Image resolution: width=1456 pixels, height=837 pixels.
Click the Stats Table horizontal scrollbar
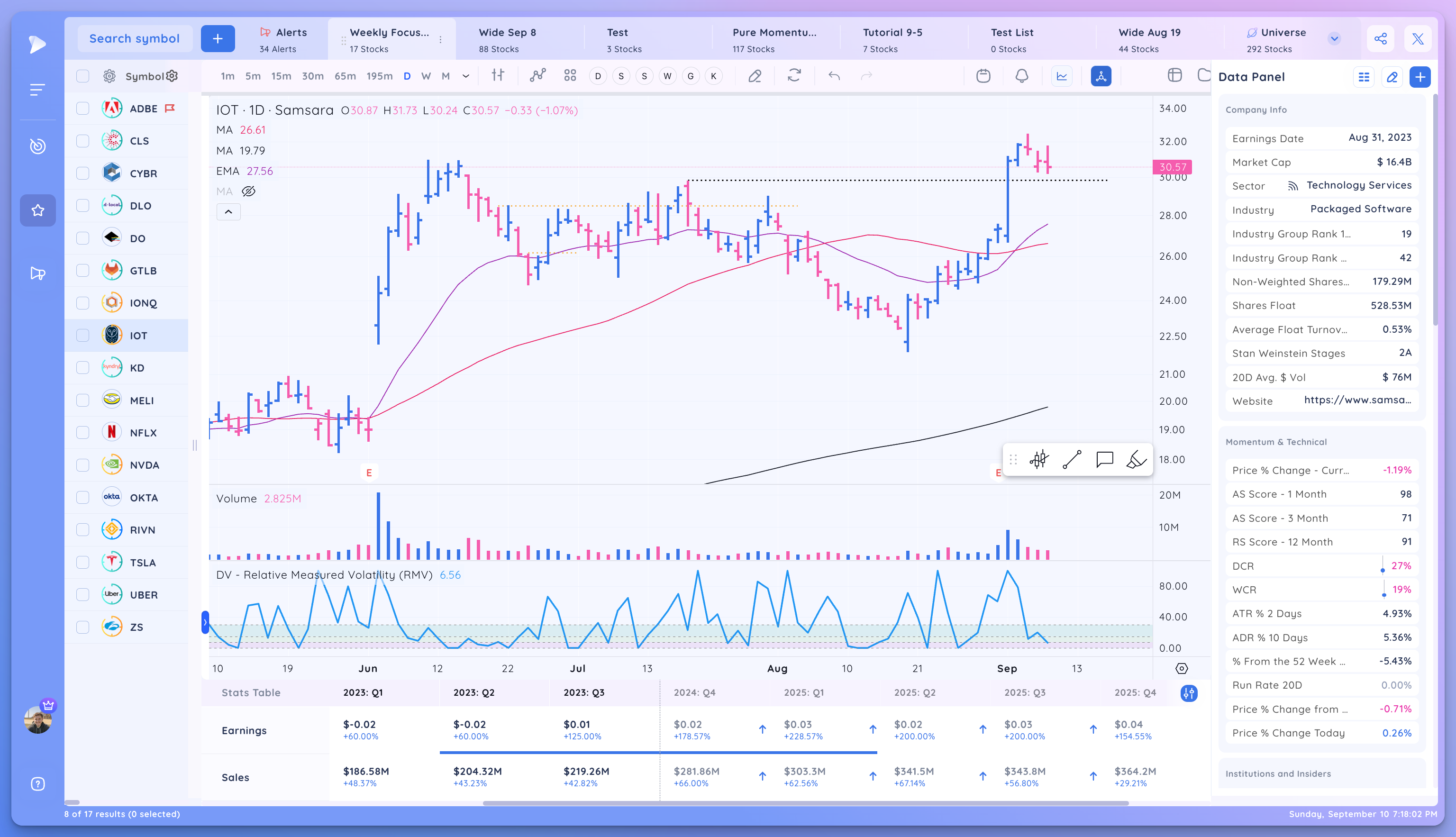(x=805, y=802)
